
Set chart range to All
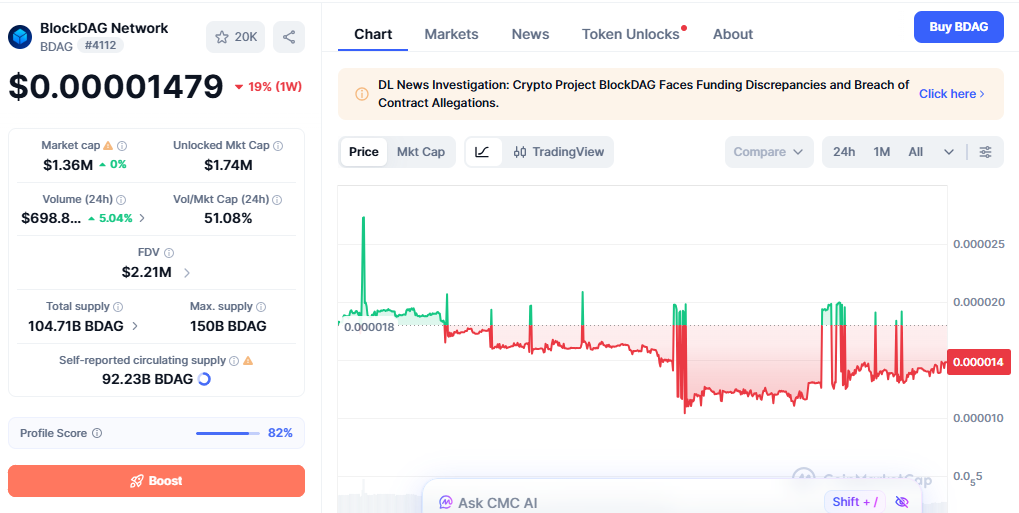click(x=916, y=152)
